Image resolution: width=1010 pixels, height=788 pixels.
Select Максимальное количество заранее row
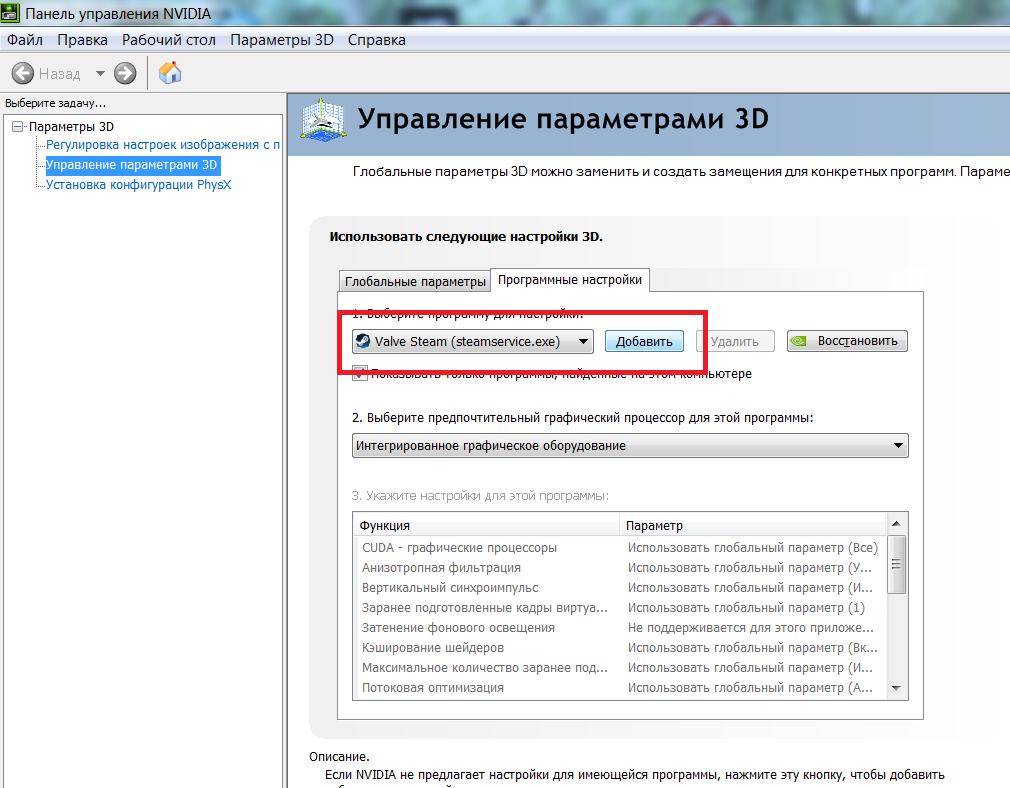(621, 668)
